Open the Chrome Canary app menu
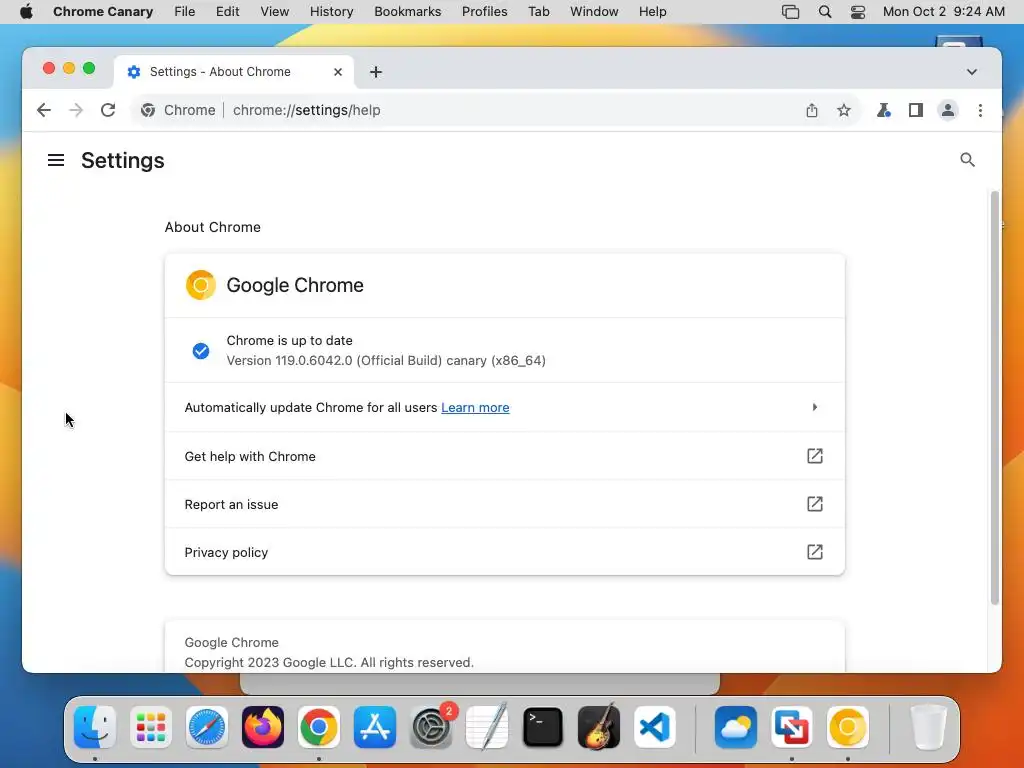Image resolution: width=1024 pixels, height=768 pixels. coord(103,12)
